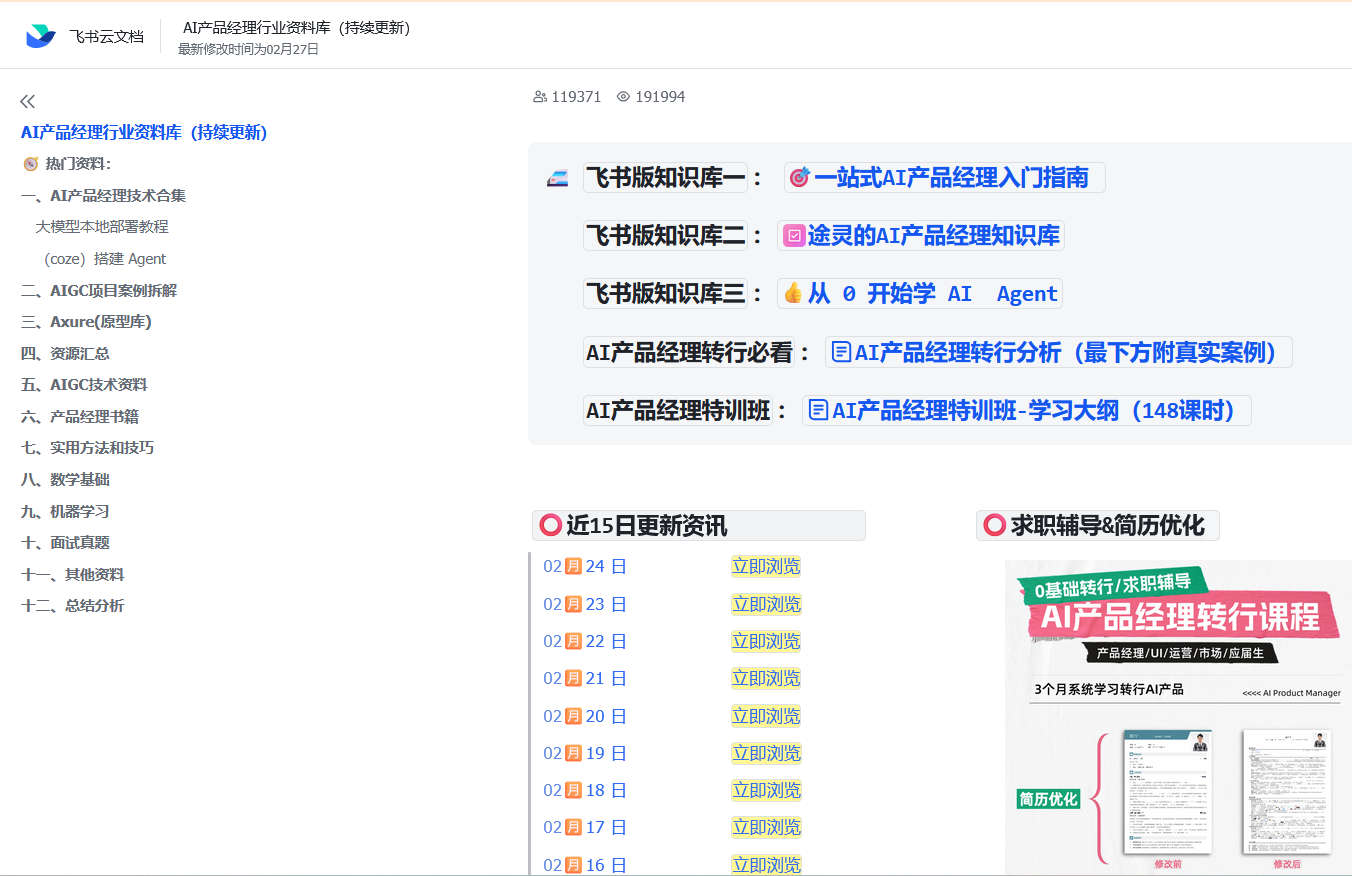
Task: Go to 热门资料 section in outline
Action: pos(78,164)
